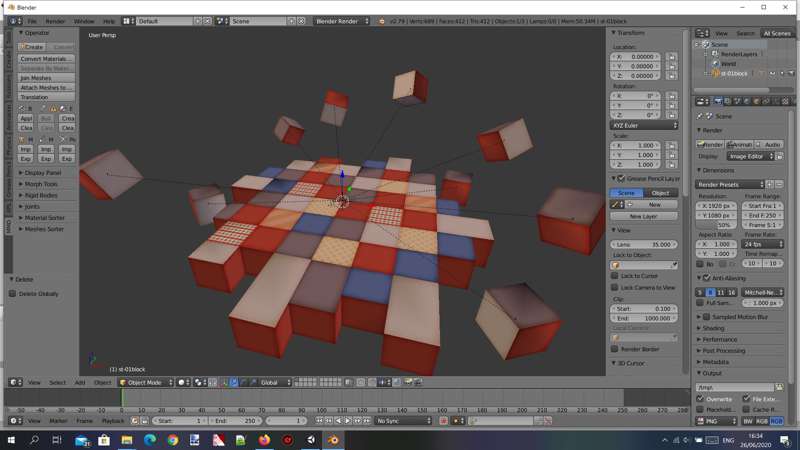This screenshot has height=450, width=800.
Task: Click the OpenGL render image camera icon
Action: point(408,382)
